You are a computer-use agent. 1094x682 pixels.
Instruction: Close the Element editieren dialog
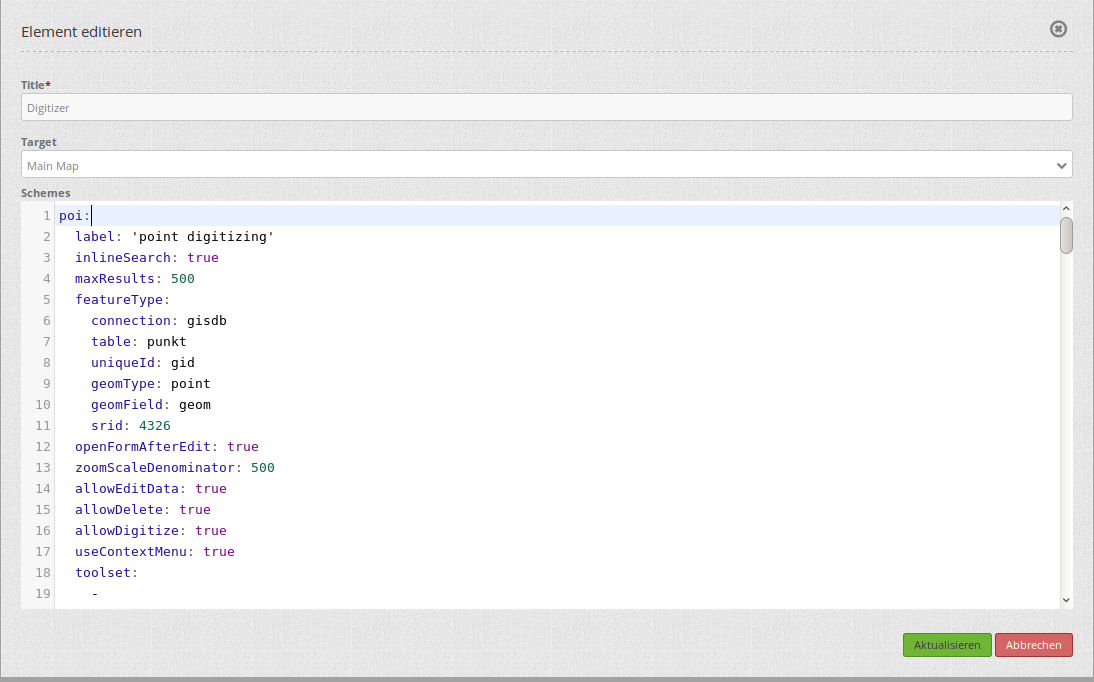[x=1058, y=29]
